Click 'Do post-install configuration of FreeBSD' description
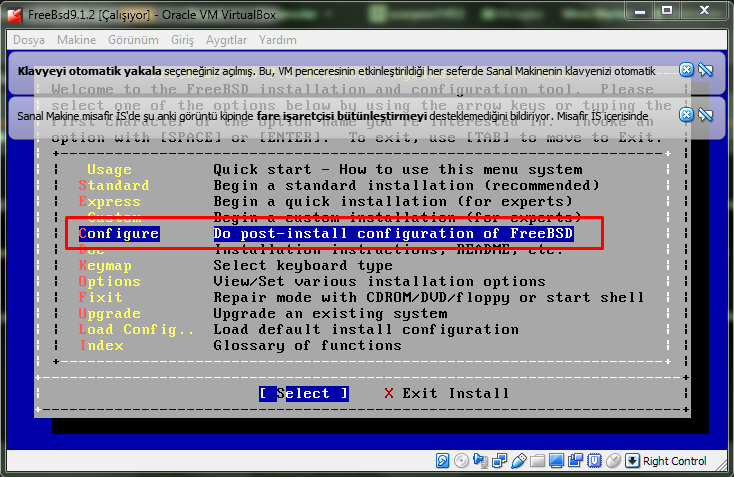Screen dimensions: 734x477 coord(393,234)
